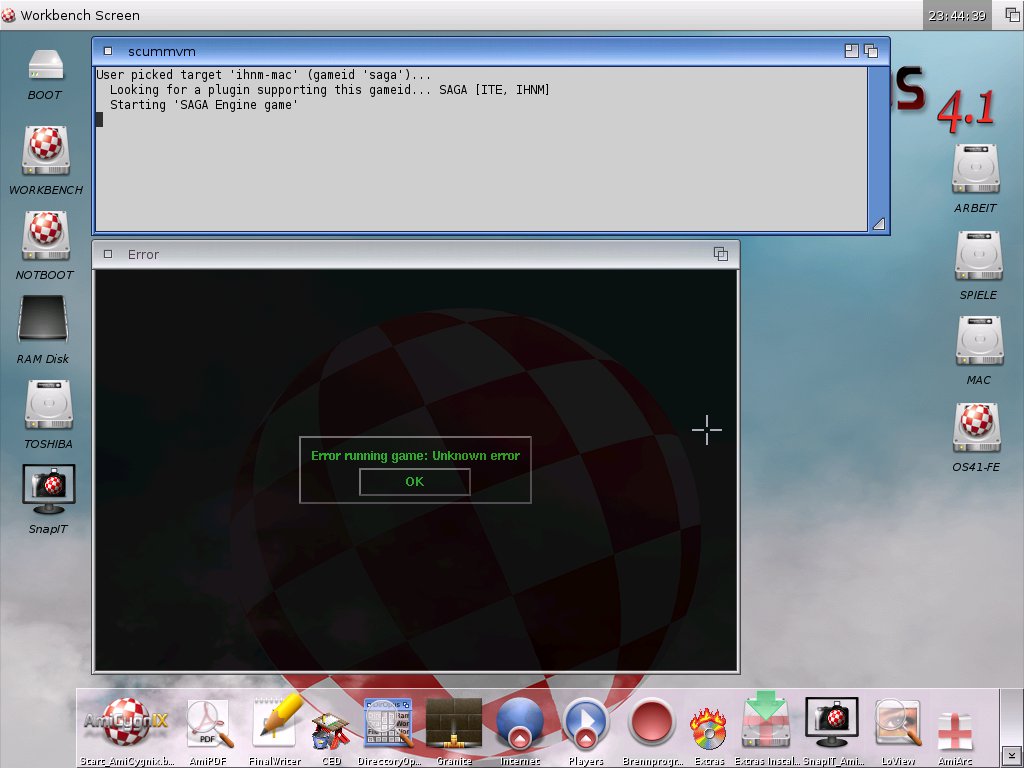Viewport: 1024px width, 768px height.
Task: Click the scummvm window close gadget
Action: click(x=108, y=51)
